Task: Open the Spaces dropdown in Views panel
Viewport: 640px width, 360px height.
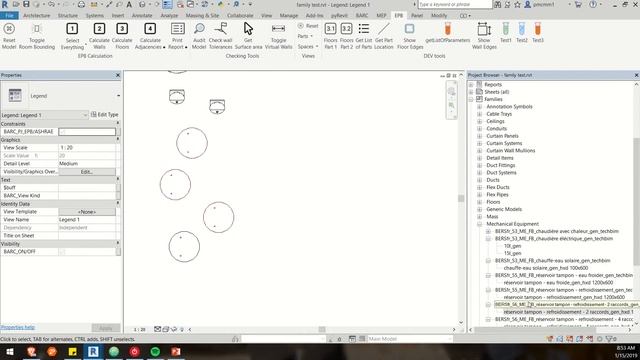Action: (x=308, y=47)
